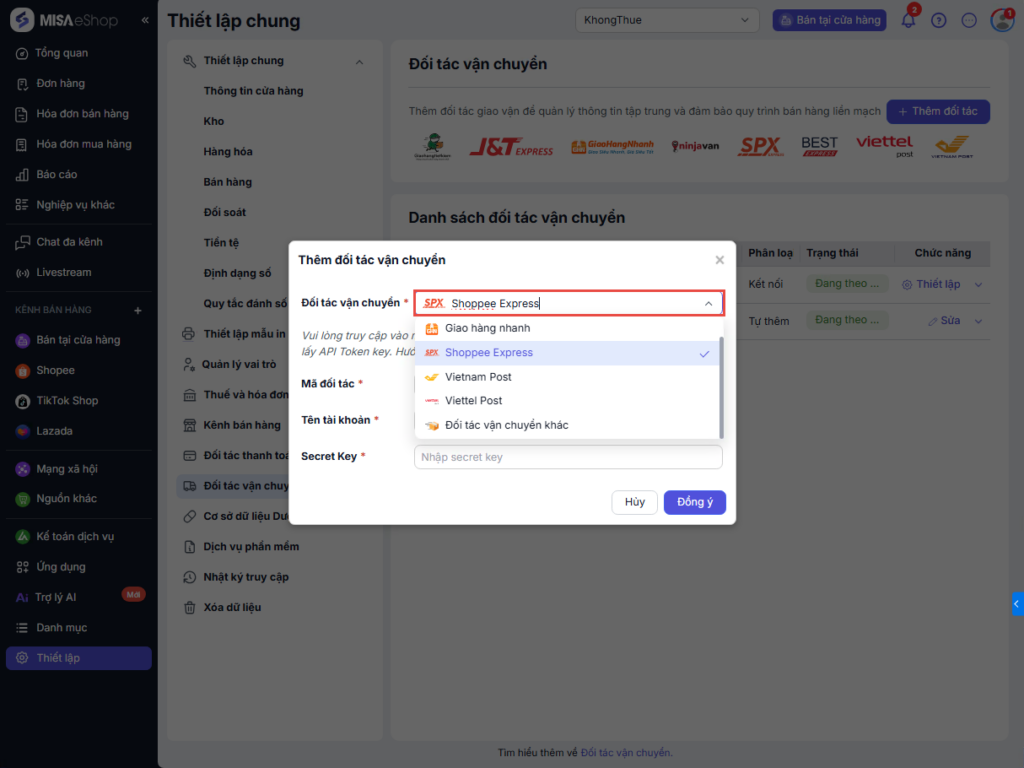The width and height of the screenshot is (1024, 768).
Task: Click the MISA eShop logo
Action: pyautogui.click(x=64, y=20)
